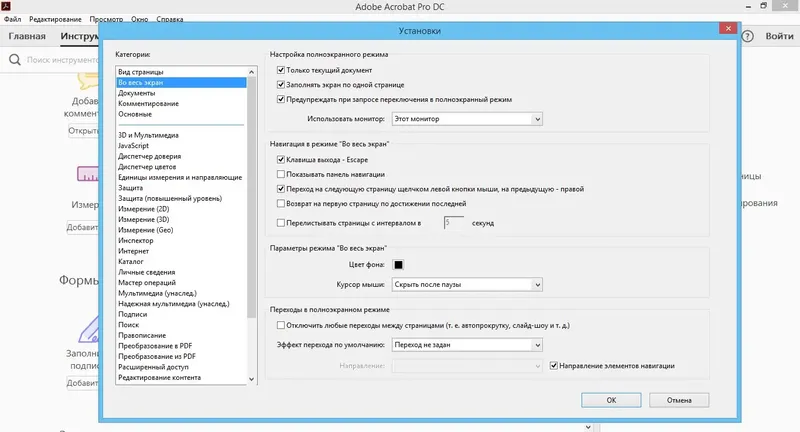Enable 'Отключить любые переходы между страницами' checkbox
This screenshot has height=432, width=800.
point(281,325)
